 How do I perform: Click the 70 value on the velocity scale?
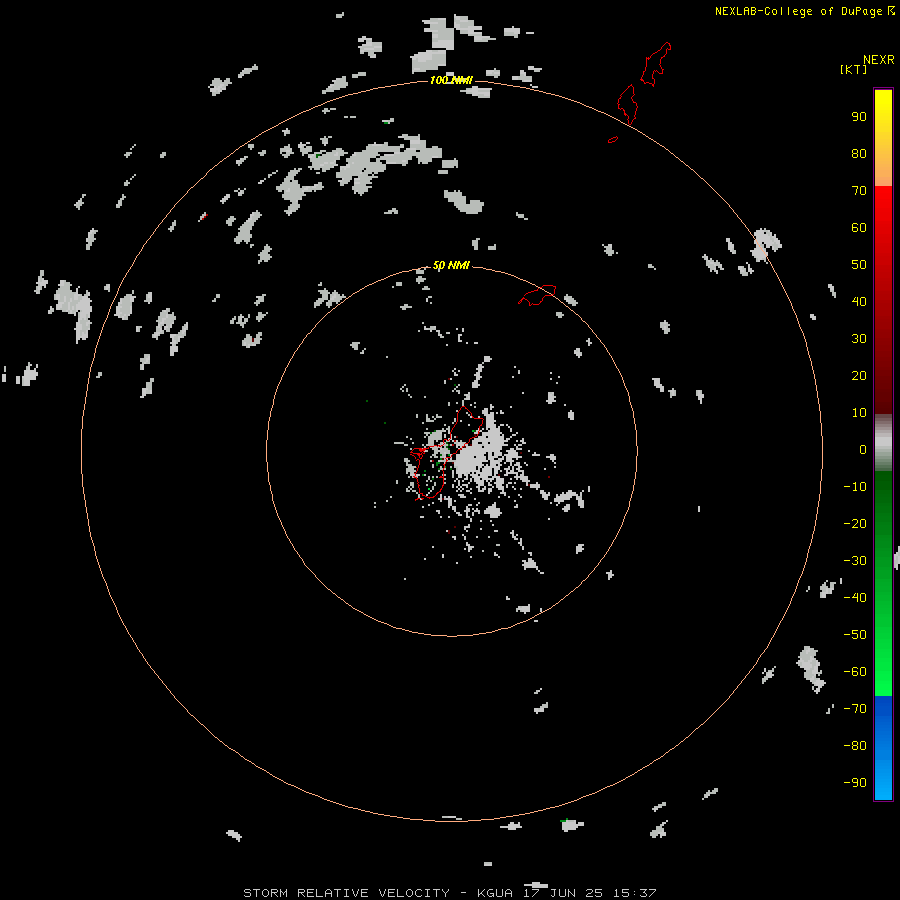pyautogui.click(x=859, y=191)
